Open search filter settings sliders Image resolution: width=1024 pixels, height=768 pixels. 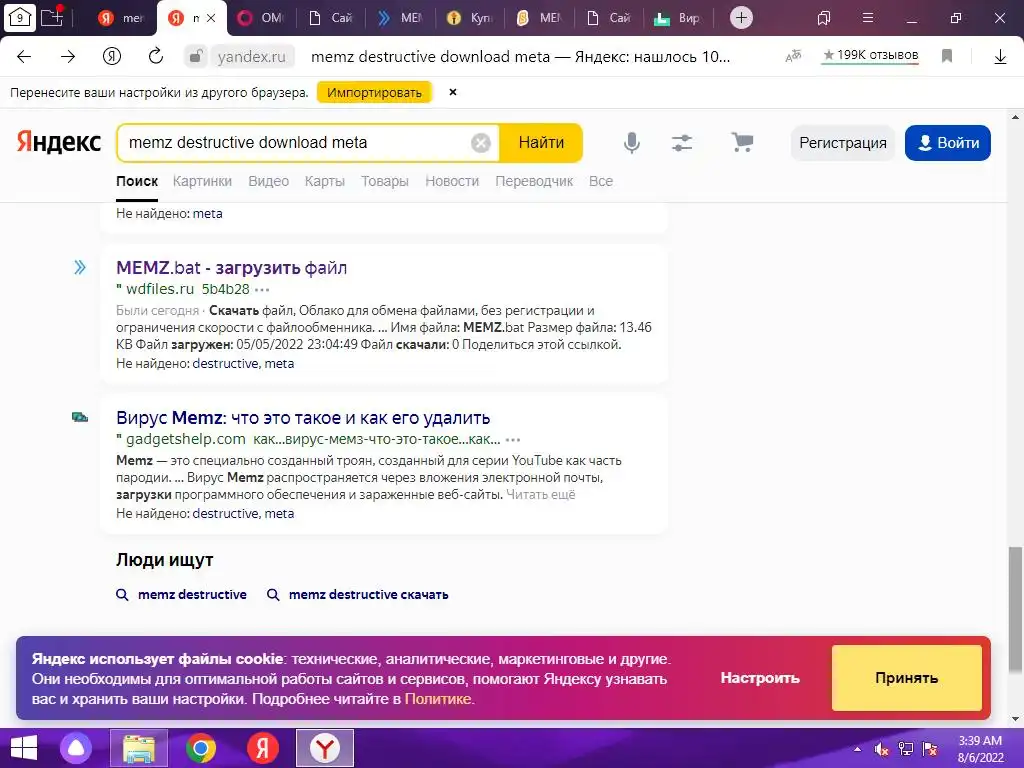point(682,142)
